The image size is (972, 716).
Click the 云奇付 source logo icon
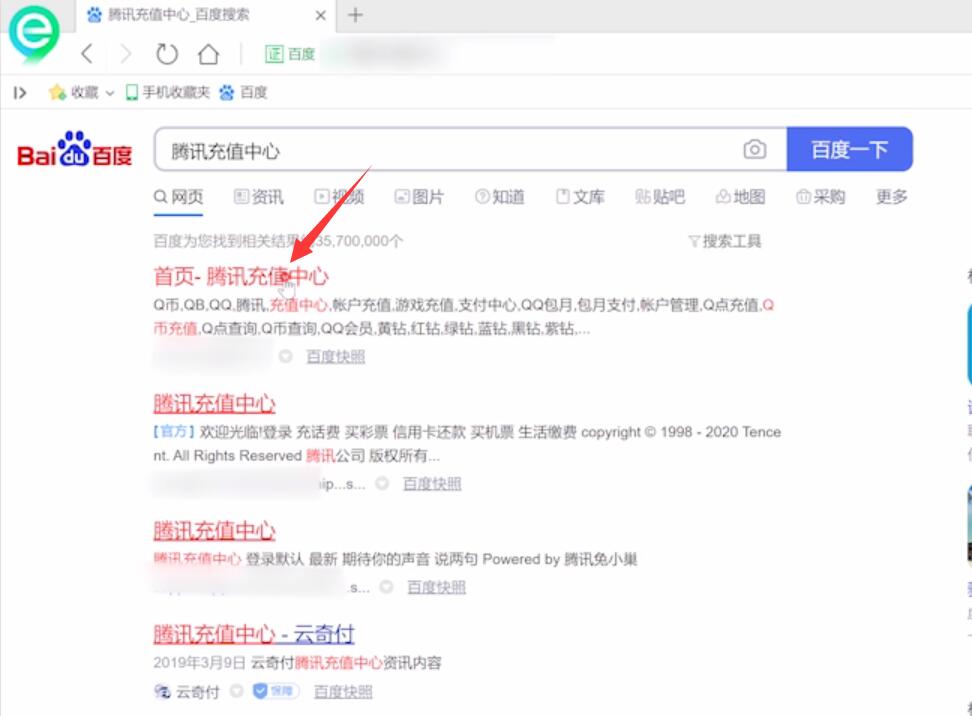pos(162,691)
